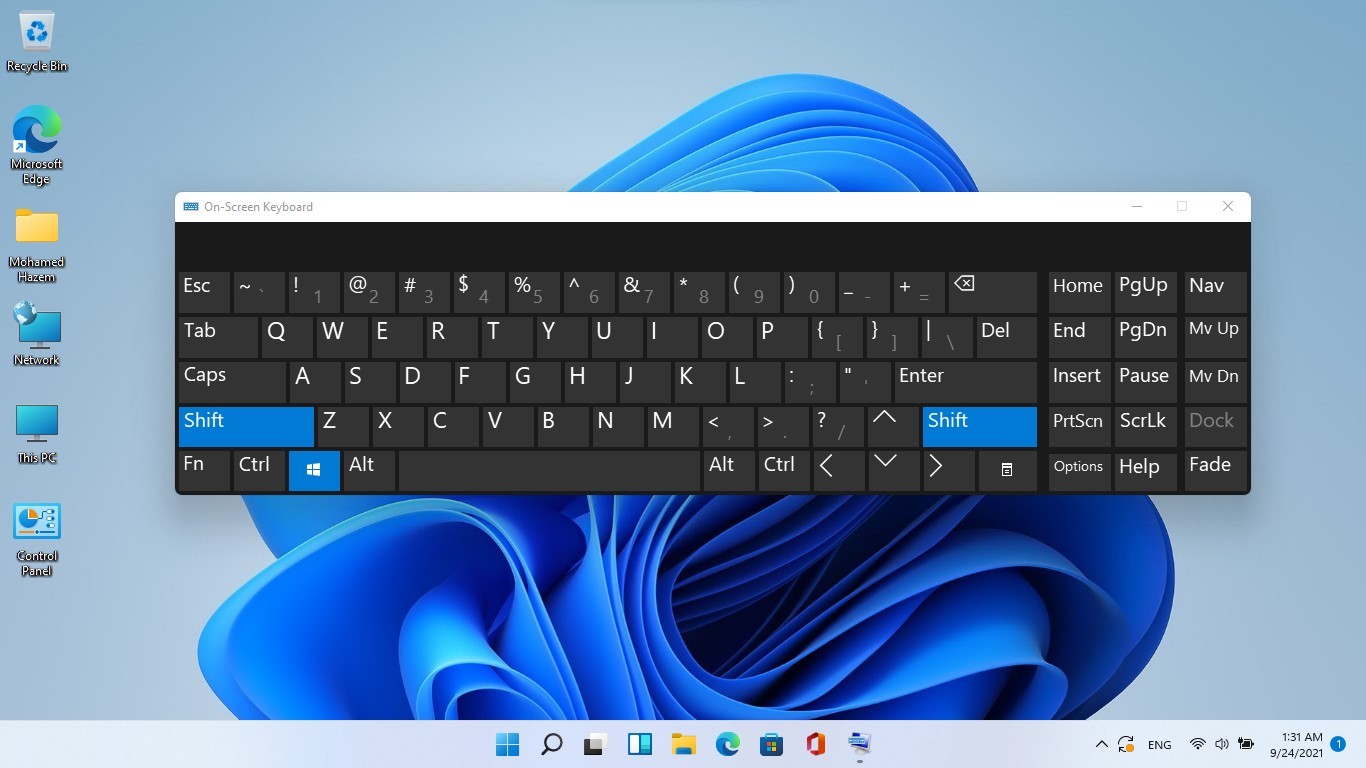This screenshot has width=1366, height=768.
Task: Tap the @ 2 number key
Action: (x=369, y=293)
